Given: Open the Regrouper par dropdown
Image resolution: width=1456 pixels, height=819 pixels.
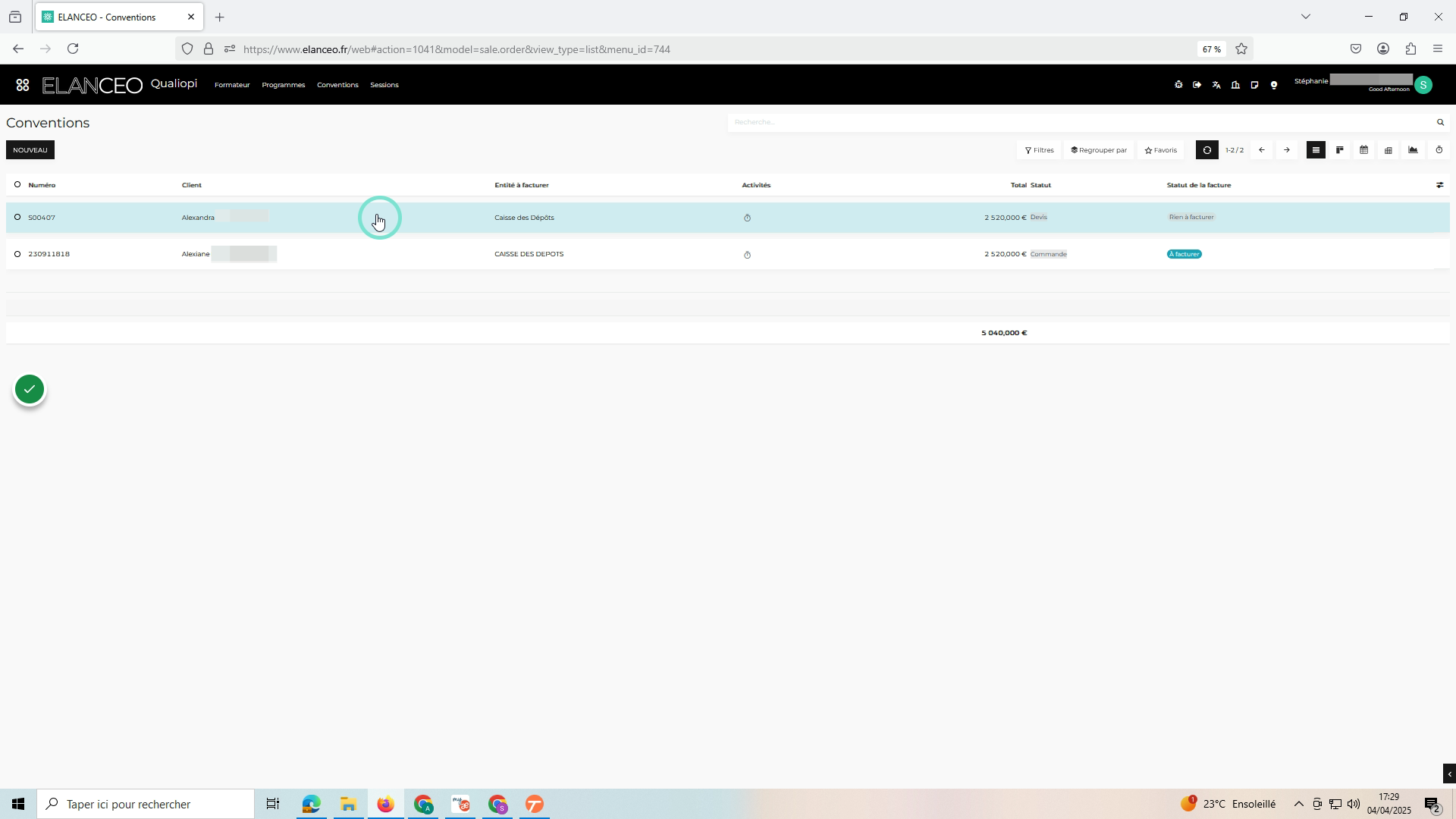Looking at the screenshot, I should pyautogui.click(x=1099, y=150).
